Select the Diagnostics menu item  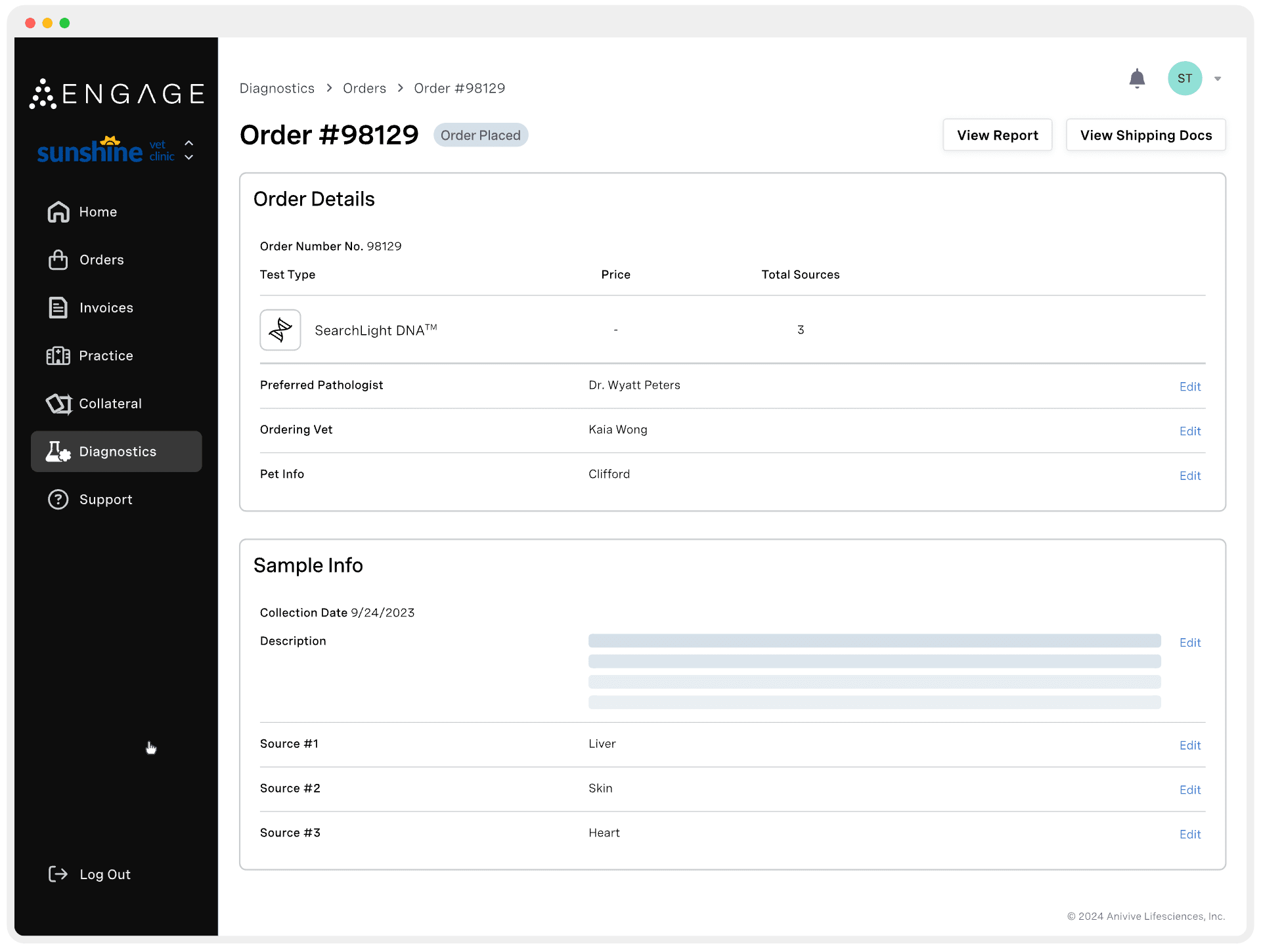click(x=116, y=452)
